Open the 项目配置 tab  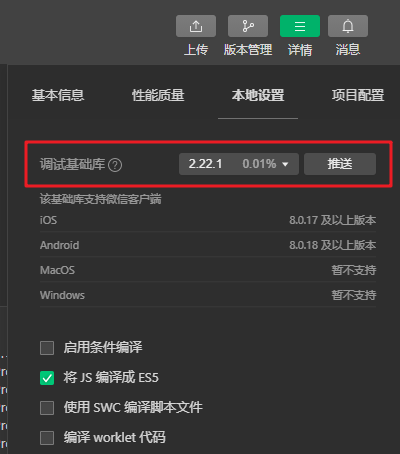click(x=358, y=95)
